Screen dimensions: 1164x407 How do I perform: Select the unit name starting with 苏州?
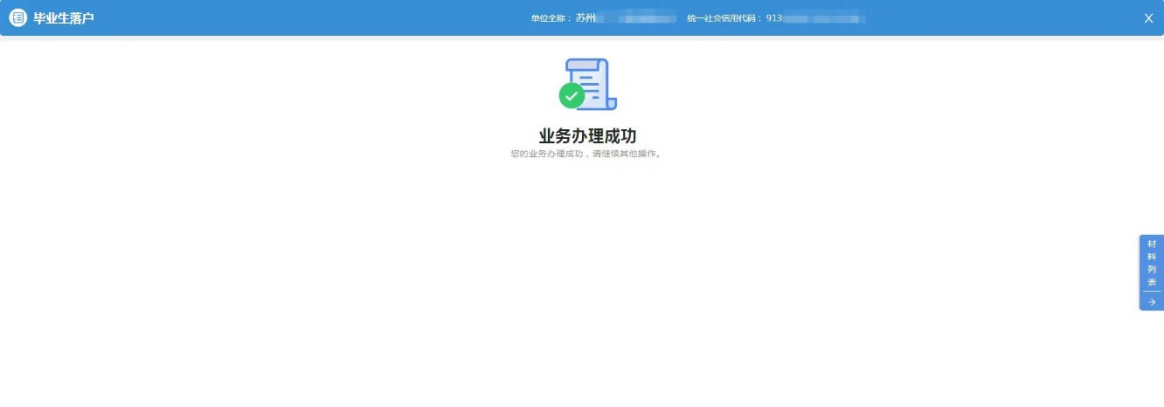(x=586, y=18)
